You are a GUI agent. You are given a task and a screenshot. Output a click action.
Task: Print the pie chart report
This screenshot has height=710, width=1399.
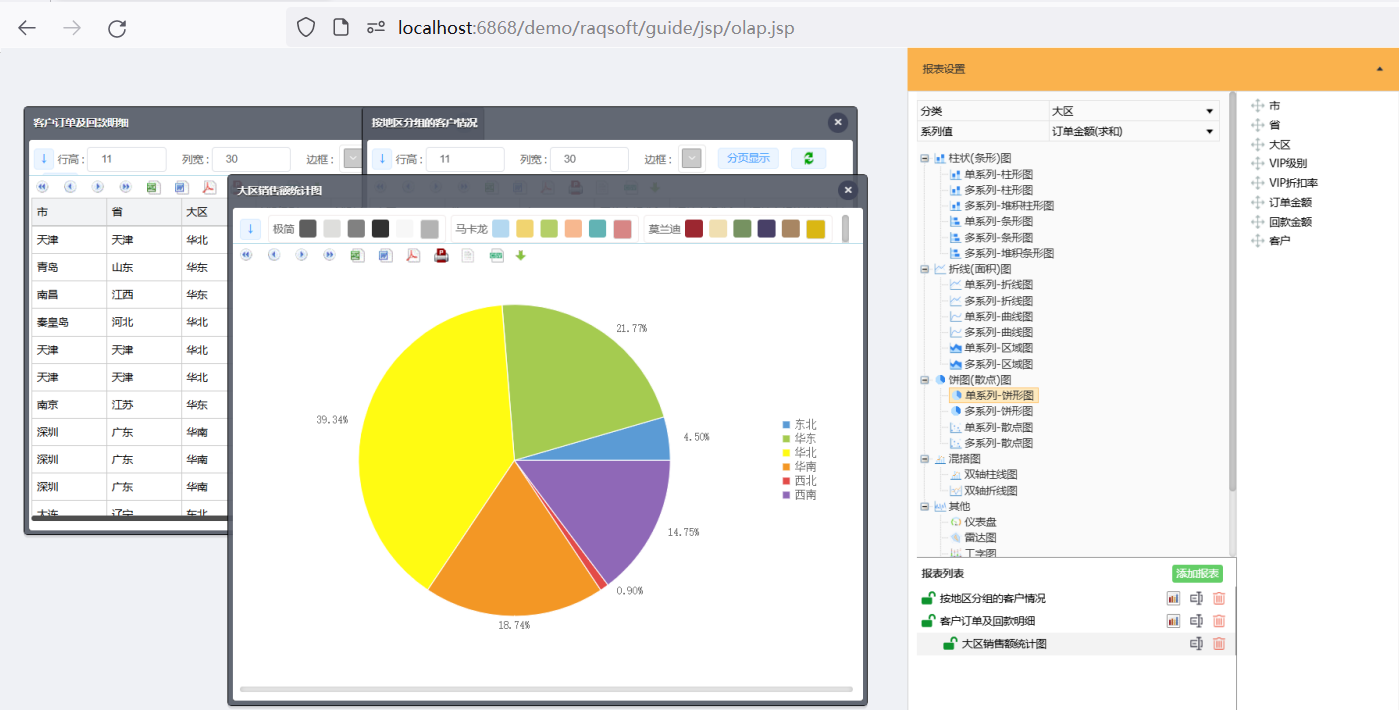pyautogui.click(x=441, y=255)
